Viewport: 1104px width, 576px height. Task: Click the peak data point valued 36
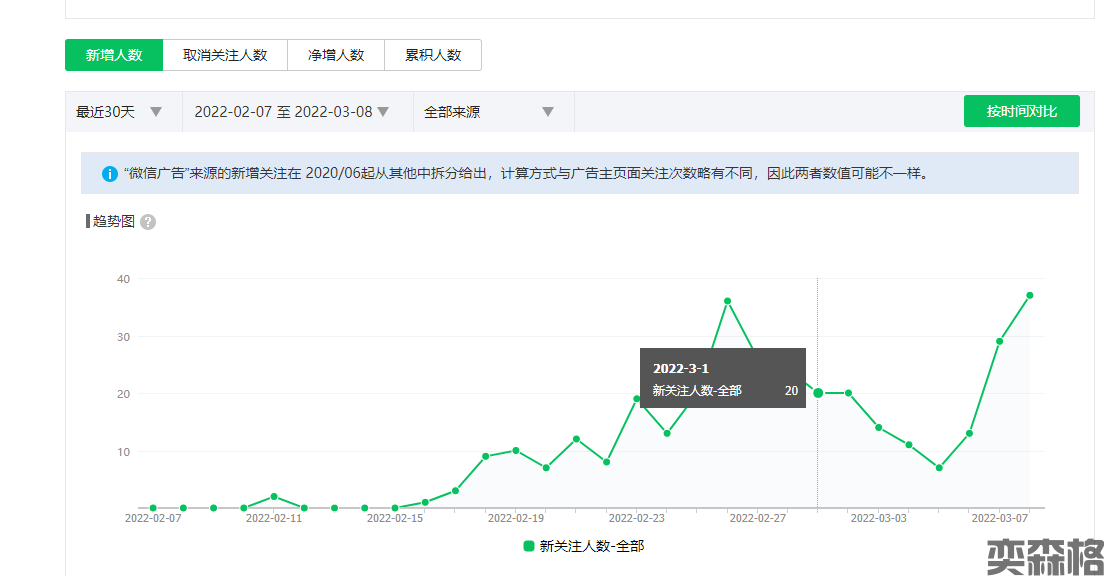[727, 301]
